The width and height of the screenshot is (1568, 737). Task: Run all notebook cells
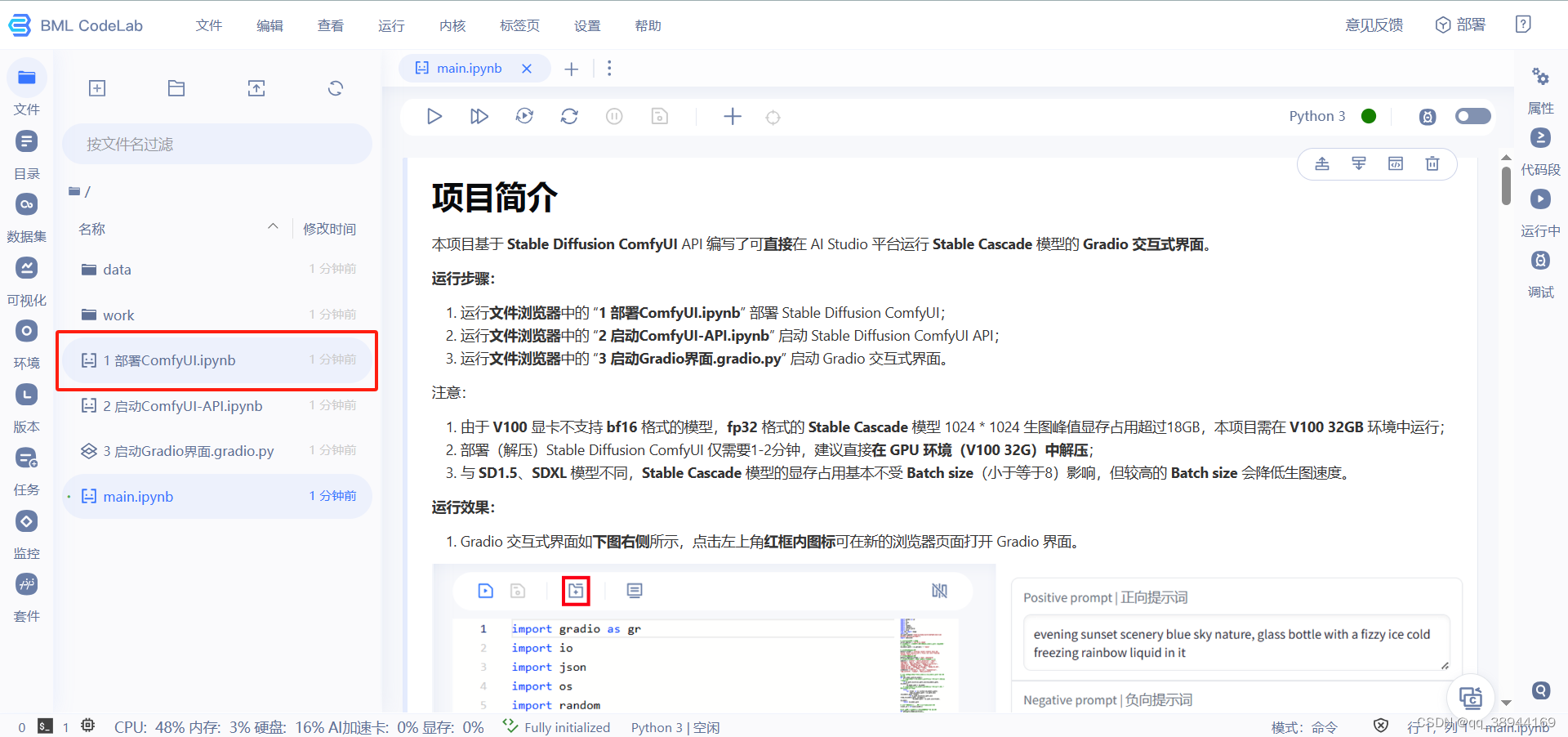click(479, 116)
